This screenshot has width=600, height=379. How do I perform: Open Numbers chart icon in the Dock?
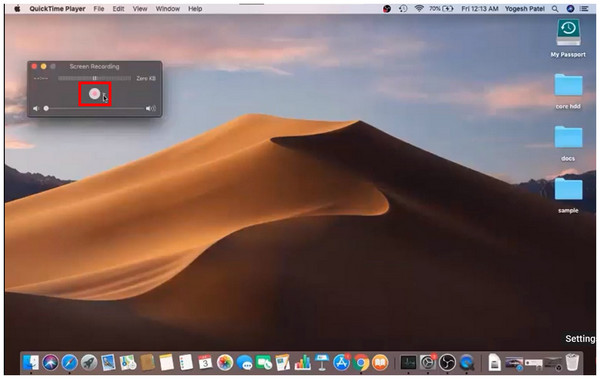click(x=302, y=362)
